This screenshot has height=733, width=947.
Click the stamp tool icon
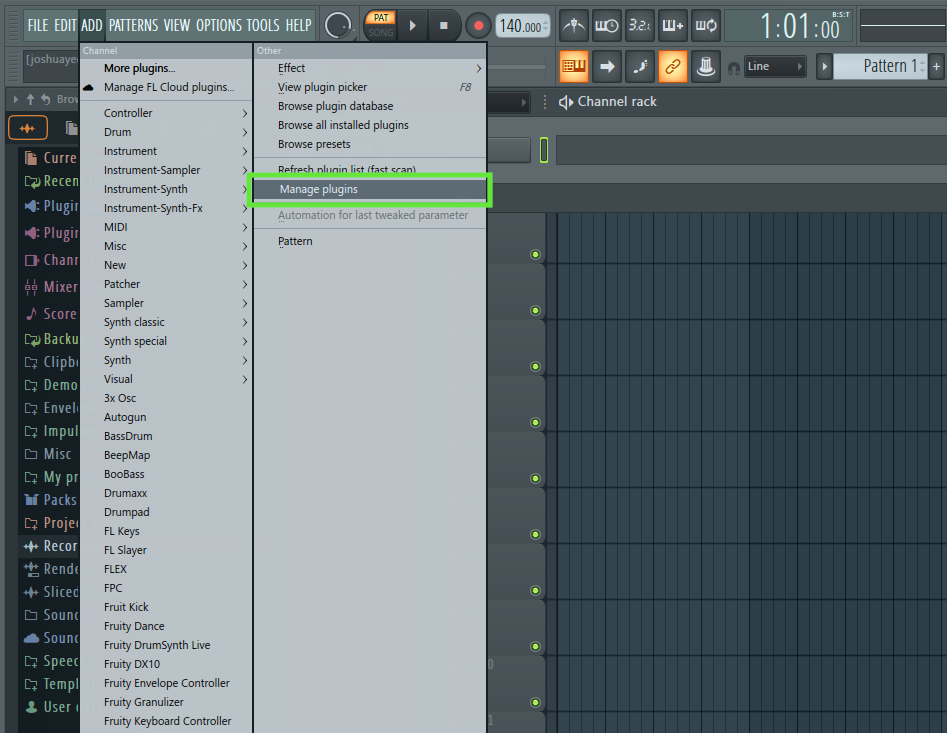click(x=706, y=66)
